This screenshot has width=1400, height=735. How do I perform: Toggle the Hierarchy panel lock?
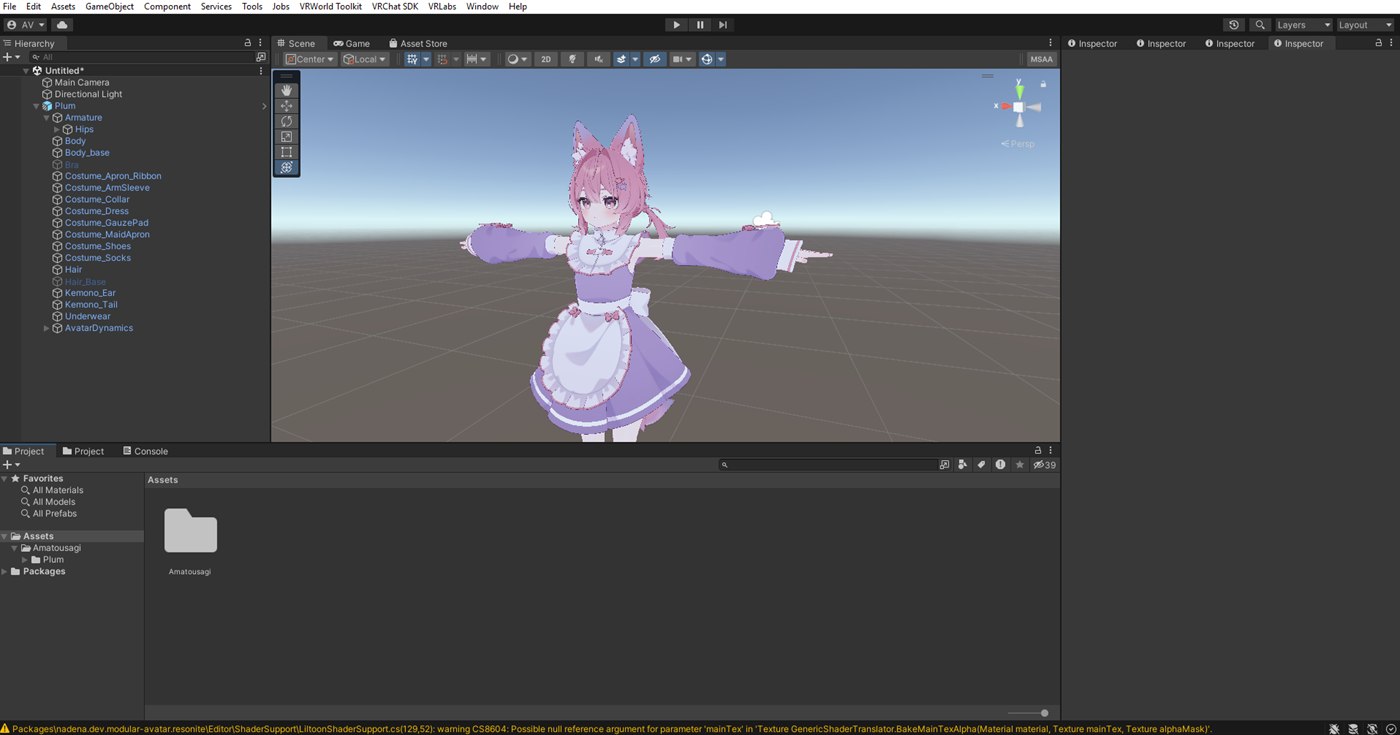point(248,43)
